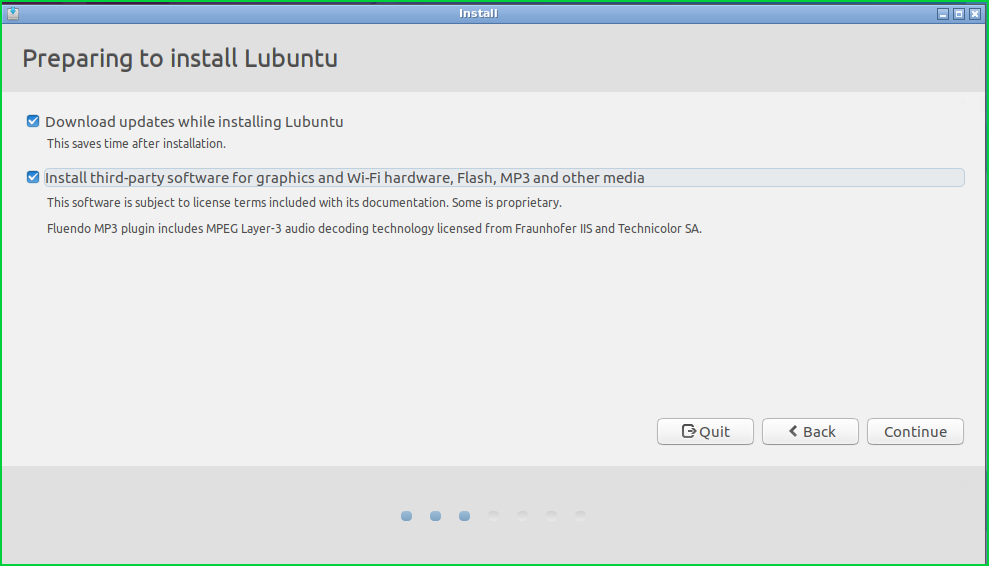Viewport: 989px width, 566px height.
Task: Go Back to previous step
Action: tap(810, 432)
